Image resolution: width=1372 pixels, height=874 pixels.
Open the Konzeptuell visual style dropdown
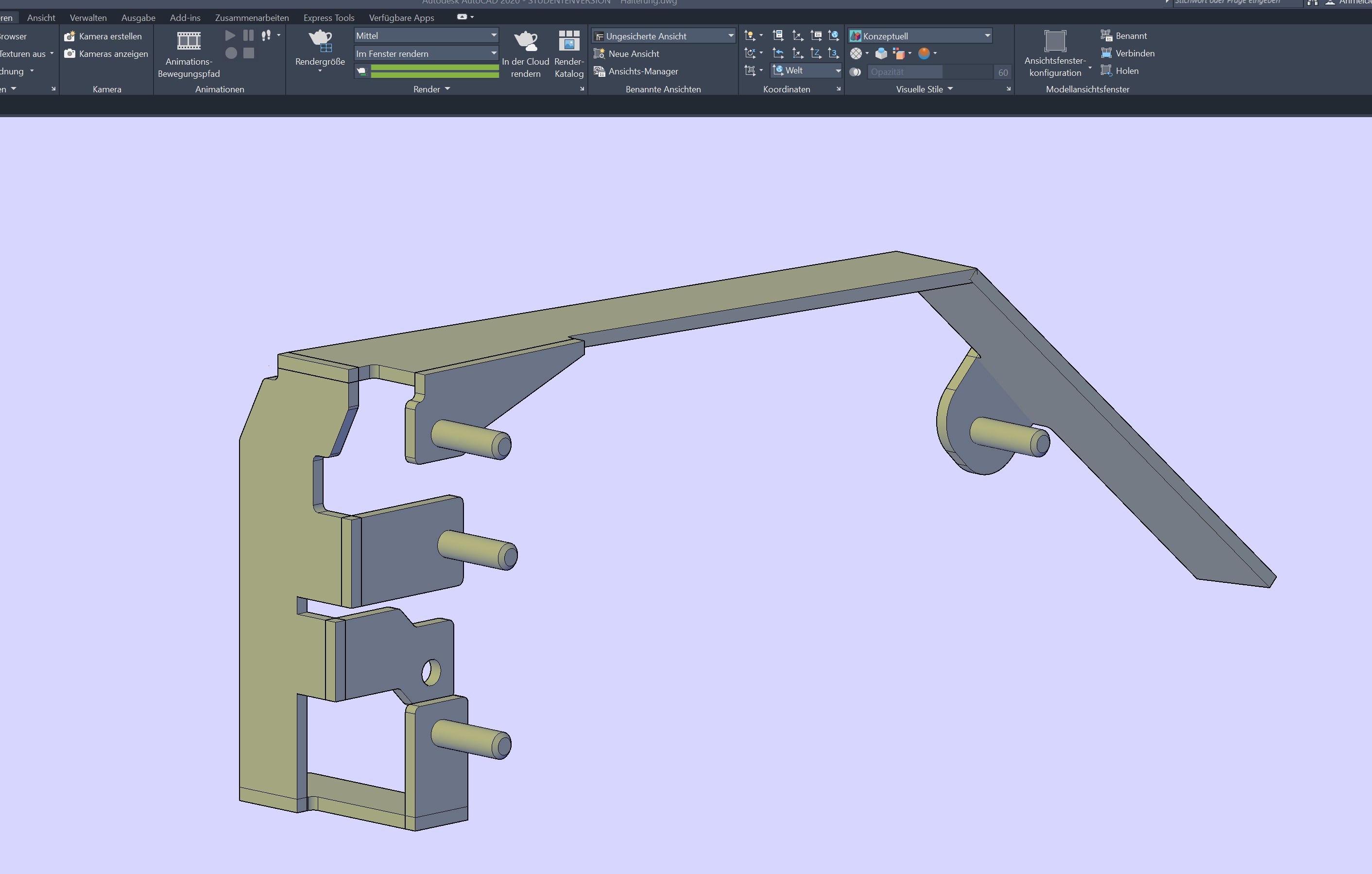[x=987, y=36]
